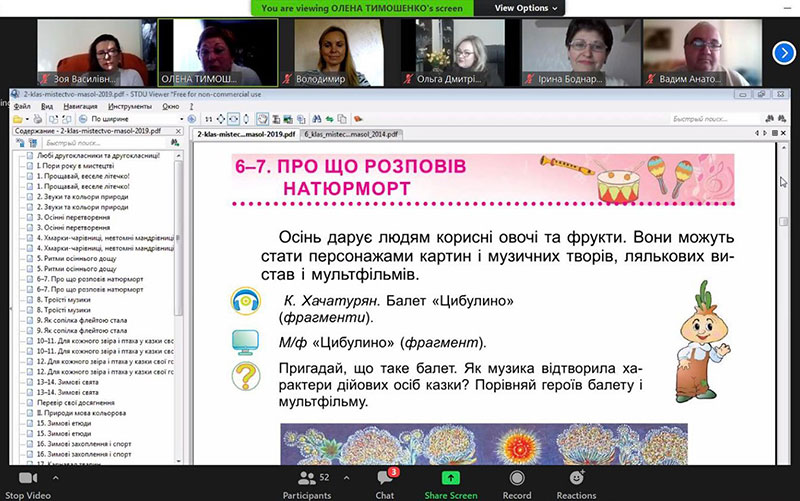Toggle fit width zoom icon
Image resolution: width=800 pixels, height=501 pixels.
(x=233, y=119)
